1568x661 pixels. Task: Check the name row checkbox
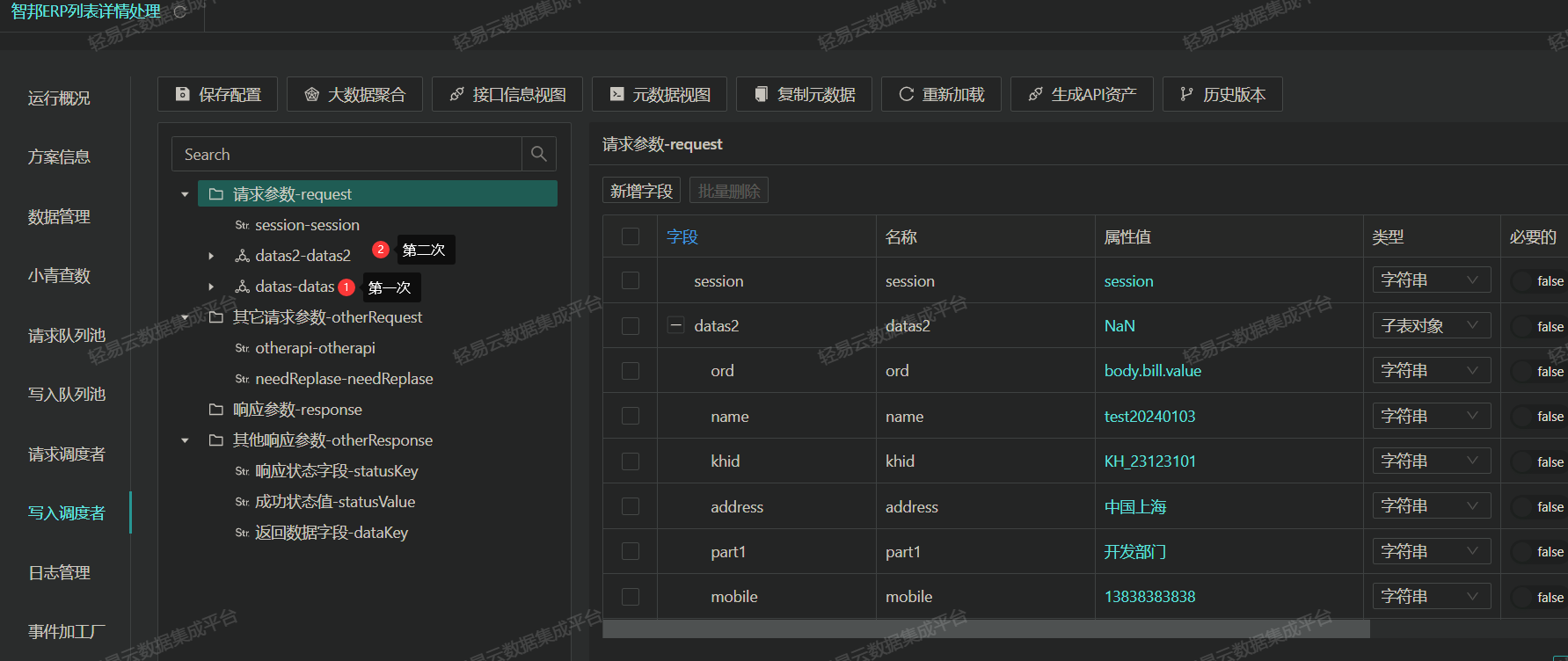click(631, 416)
